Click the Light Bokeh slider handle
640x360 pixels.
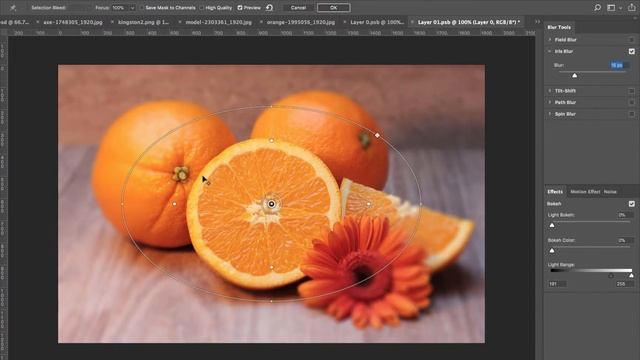(x=552, y=225)
